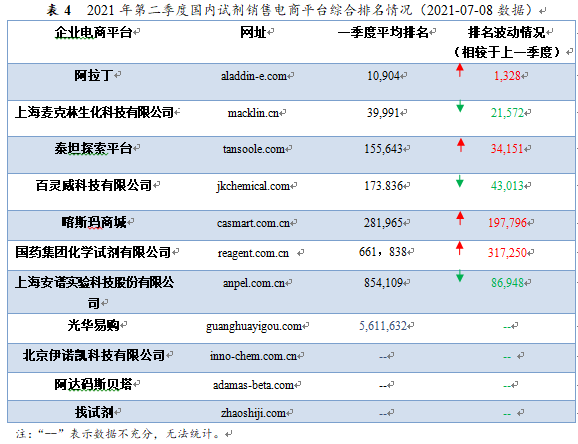The image size is (578, 444).
Task: Click the name '光华易购'
Action: pos(94,325)
